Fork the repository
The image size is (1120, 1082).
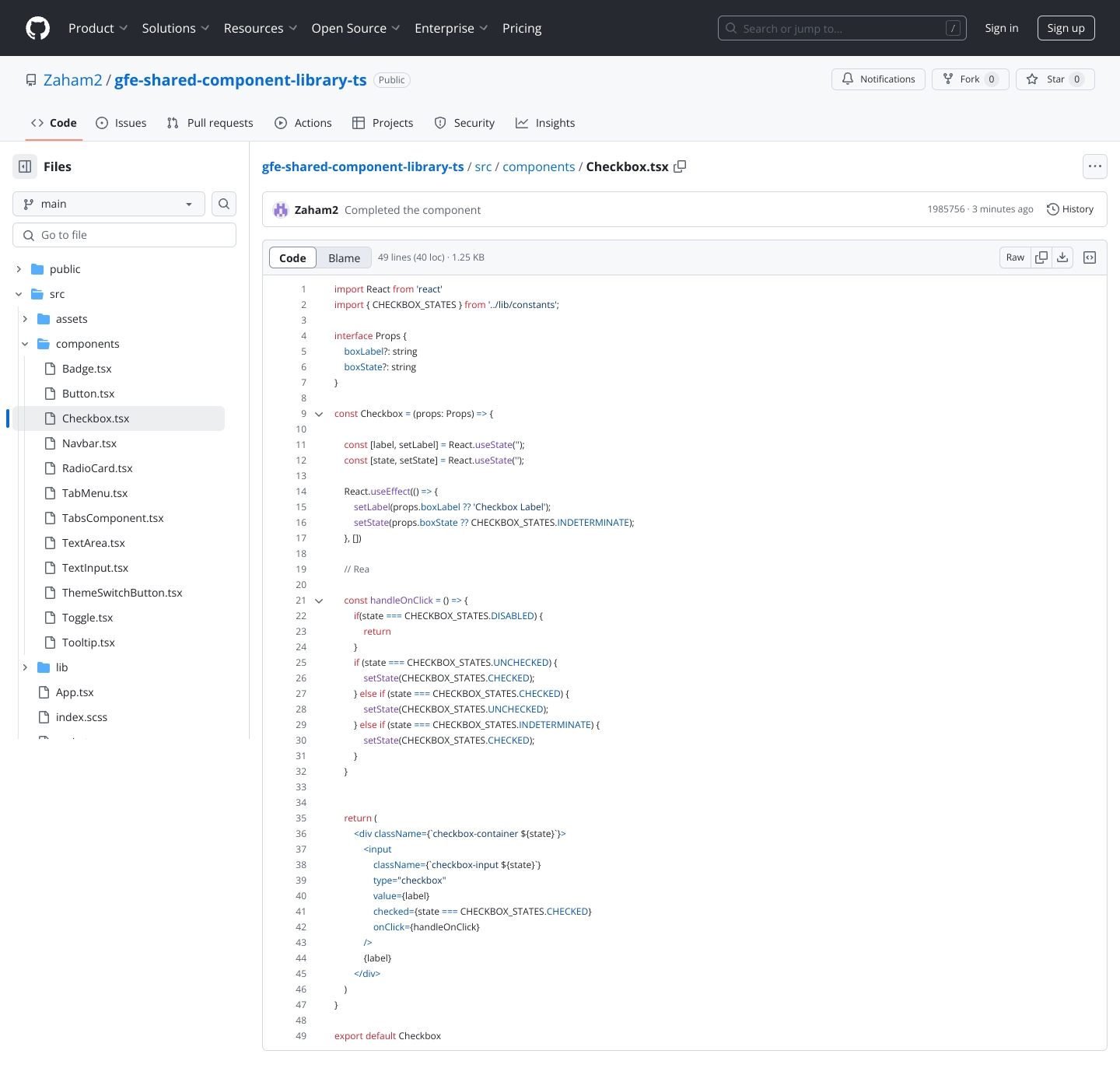tap(970, 79)
